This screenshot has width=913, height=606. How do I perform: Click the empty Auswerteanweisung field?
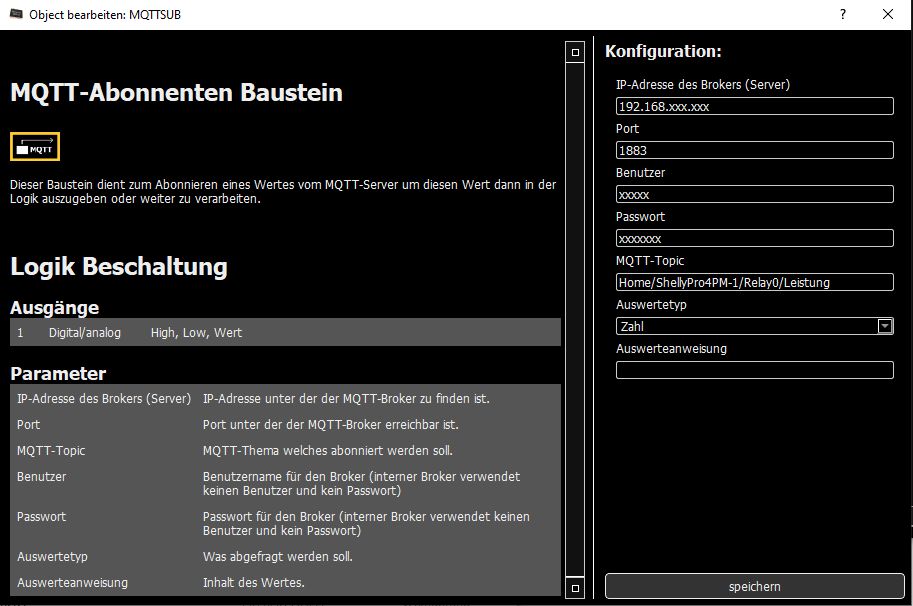click(754, 370)
